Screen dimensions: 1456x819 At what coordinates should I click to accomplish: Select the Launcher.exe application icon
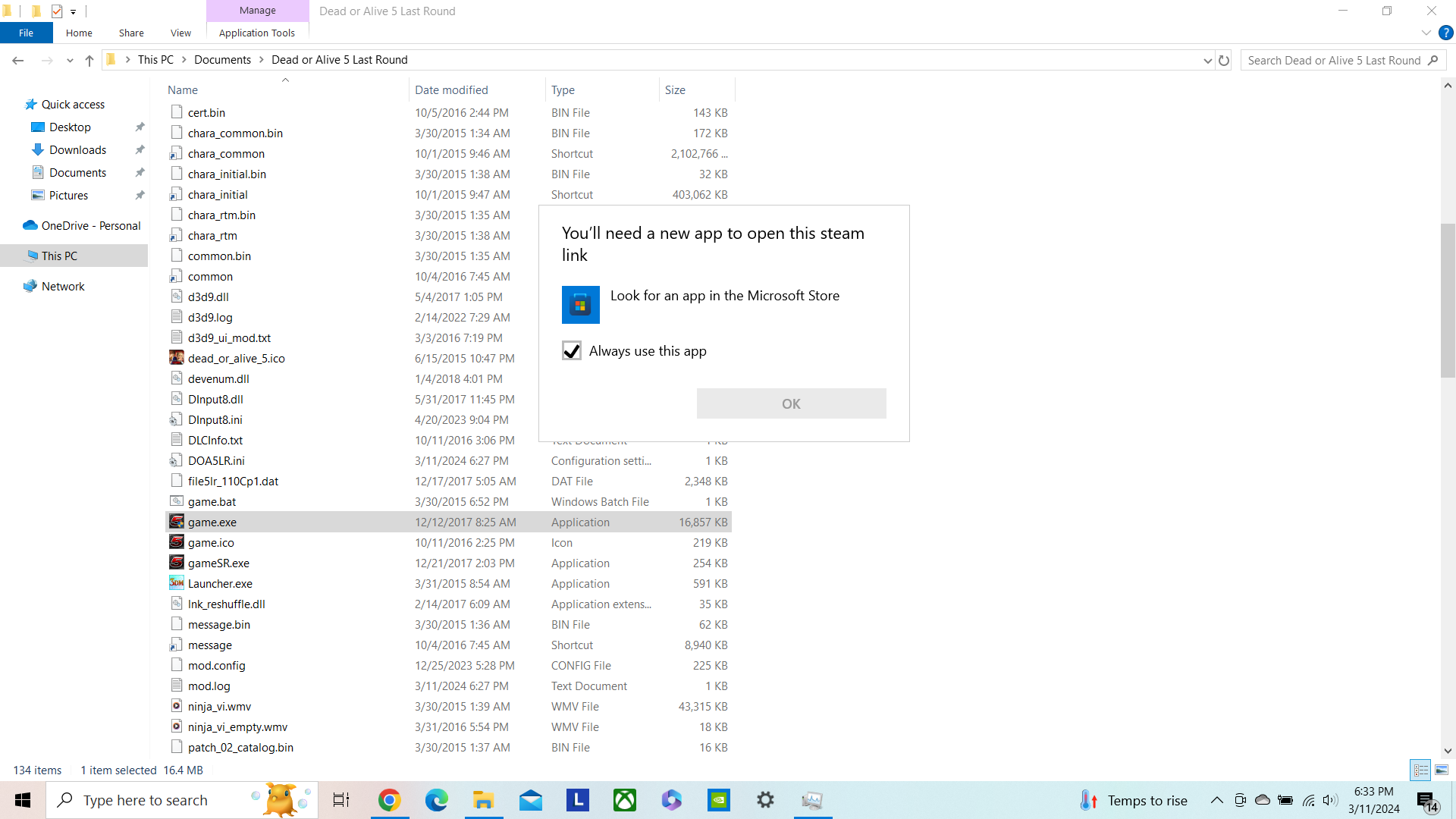(177, 583)
